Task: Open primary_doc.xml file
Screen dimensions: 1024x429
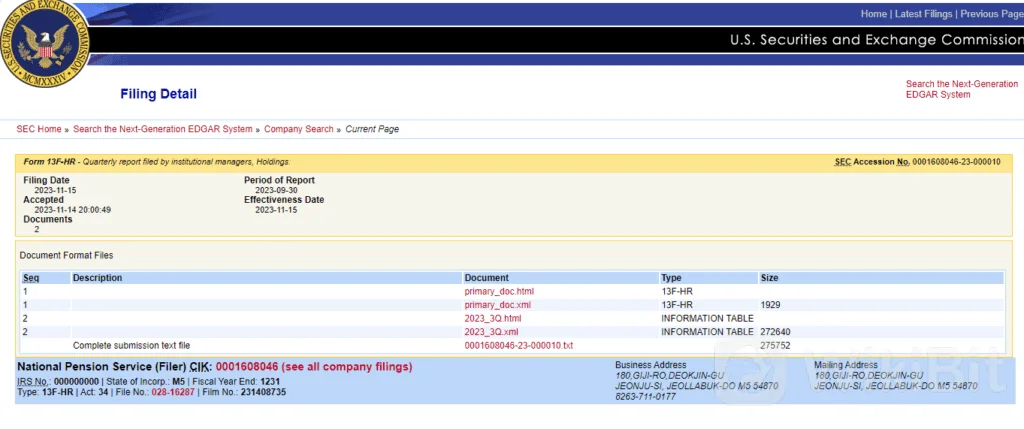Action: click(497, 304)
